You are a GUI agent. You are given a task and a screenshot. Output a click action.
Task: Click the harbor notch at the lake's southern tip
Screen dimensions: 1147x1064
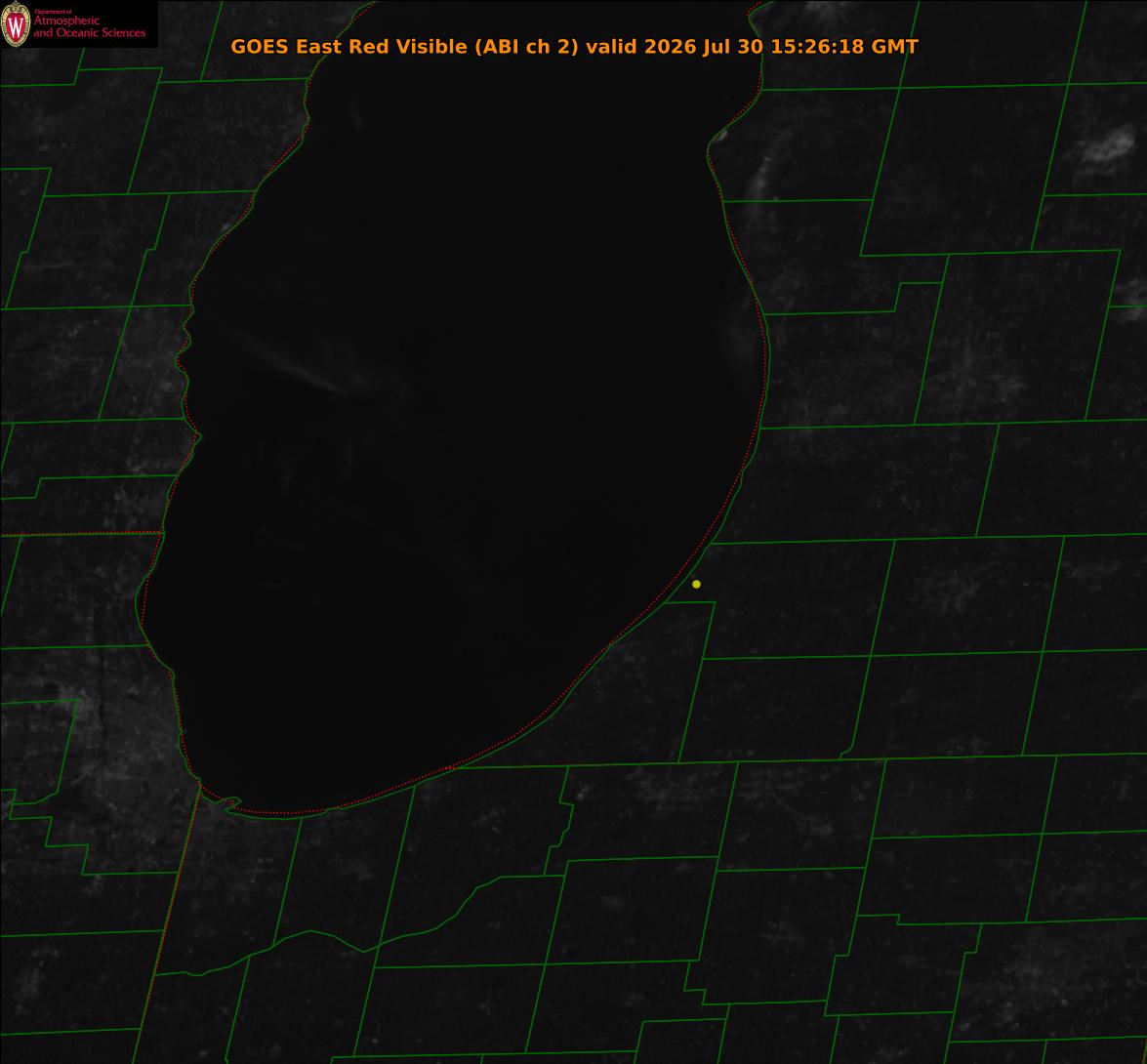tap(226, 803)
